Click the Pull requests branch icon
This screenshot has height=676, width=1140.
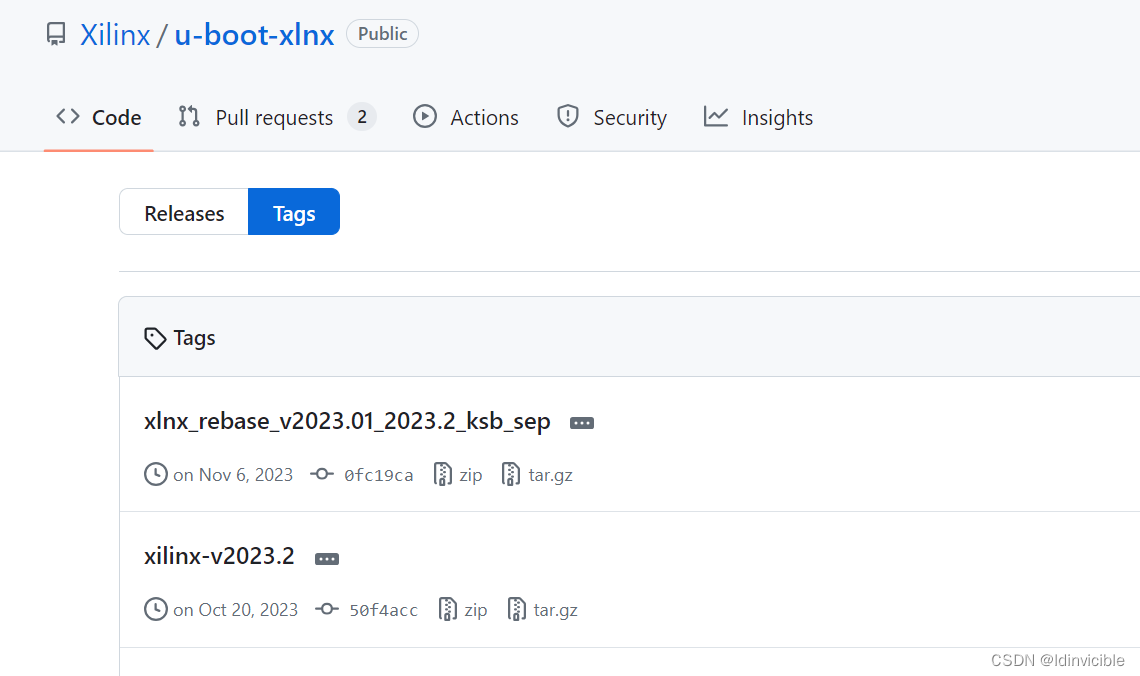click(x=188, y=116)
